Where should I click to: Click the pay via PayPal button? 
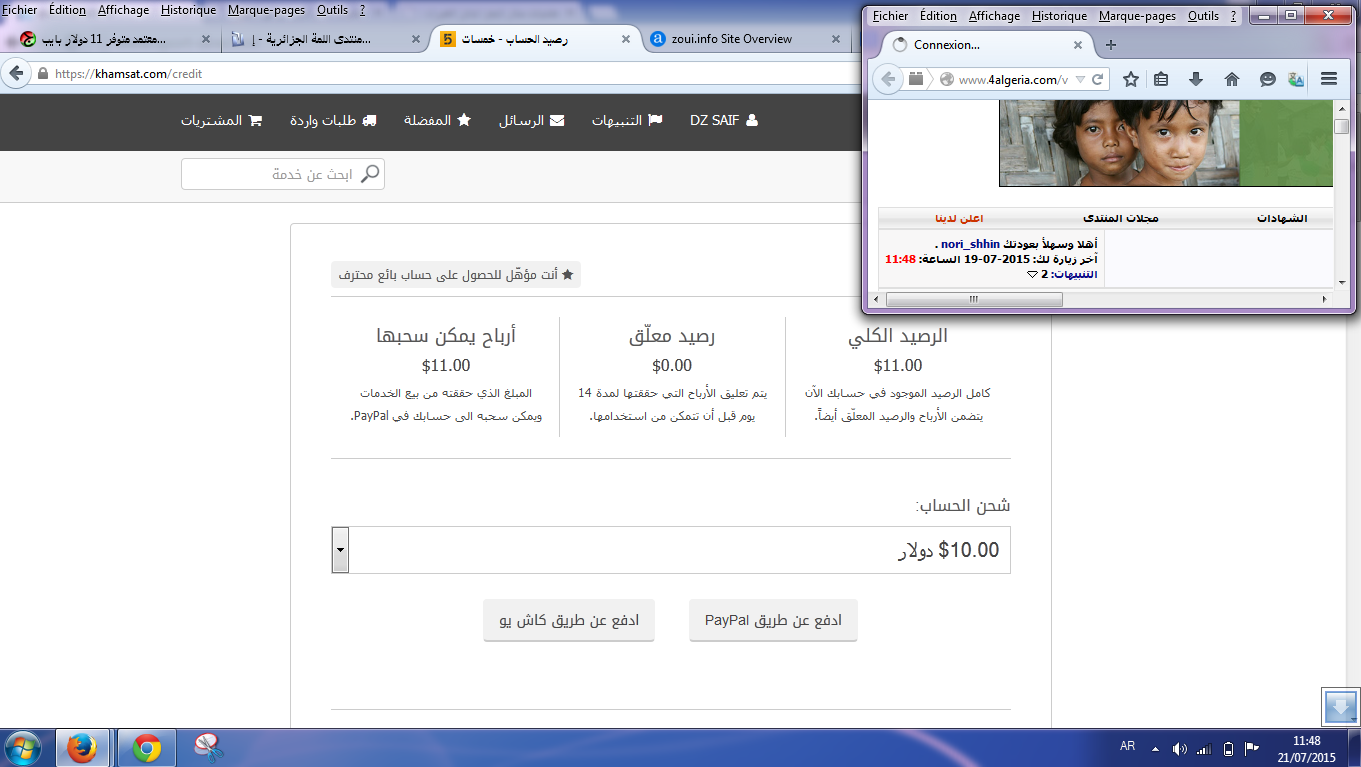pyautogui.click(x=773, y=621)
